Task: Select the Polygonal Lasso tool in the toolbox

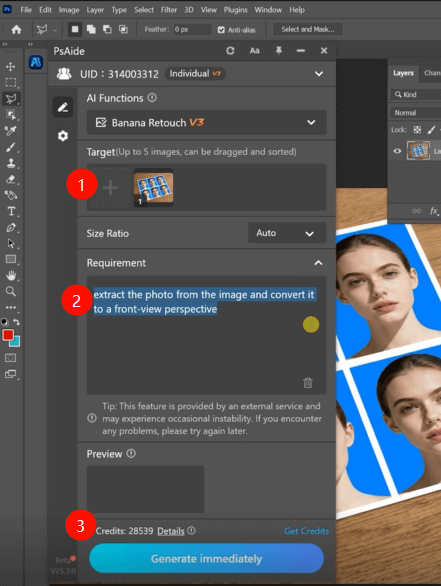Action: (x=11, y=99)
